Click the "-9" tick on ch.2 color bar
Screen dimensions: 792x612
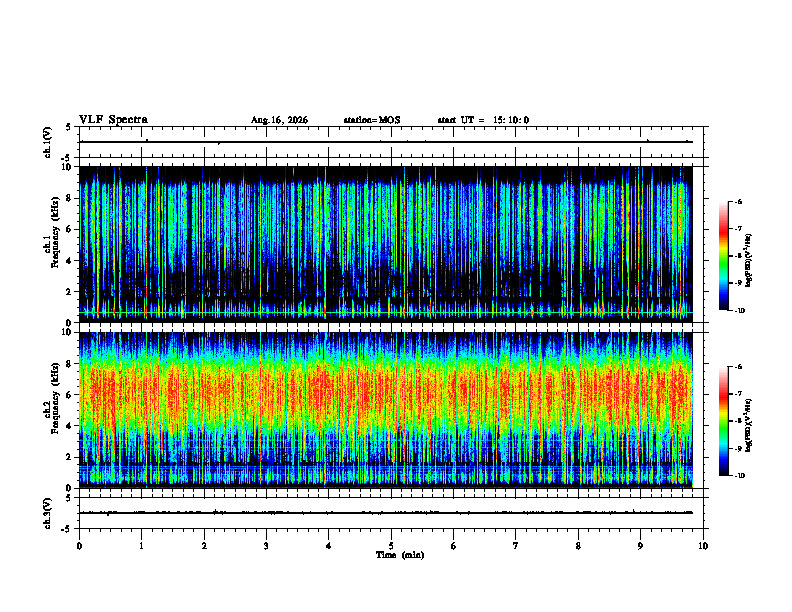(738, 448)
